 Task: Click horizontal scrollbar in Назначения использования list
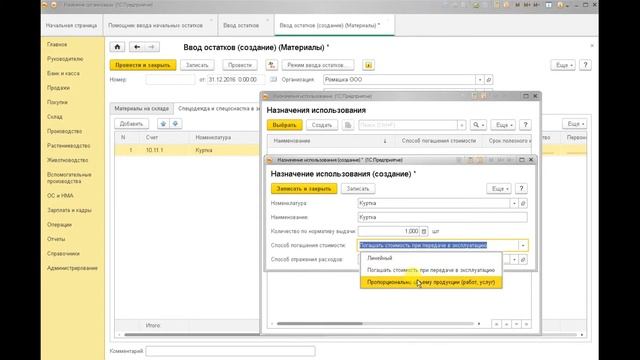[x=320, y=324]
